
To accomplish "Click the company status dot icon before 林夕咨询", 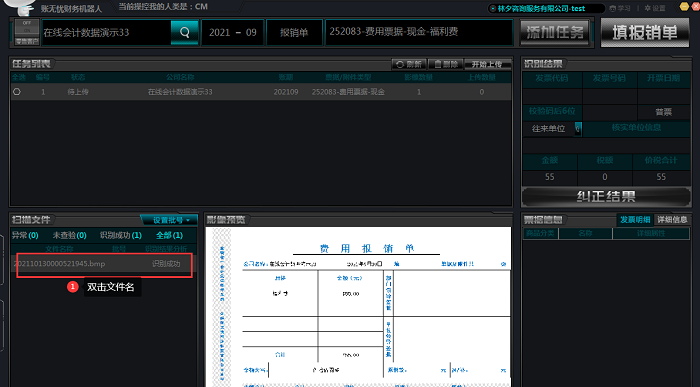I will [x=492, y=8].
